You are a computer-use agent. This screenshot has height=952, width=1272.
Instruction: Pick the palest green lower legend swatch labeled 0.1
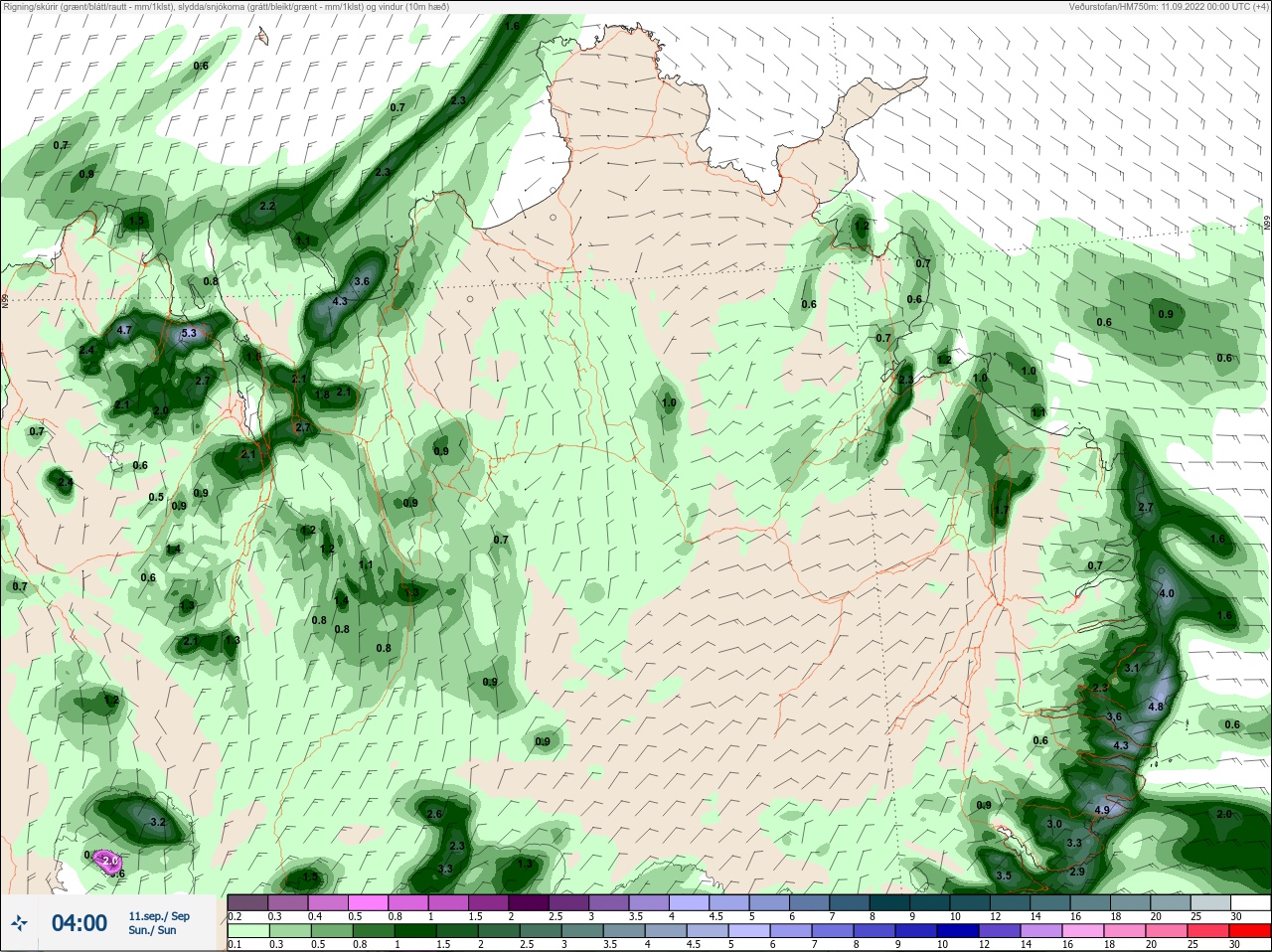[247, 931]
